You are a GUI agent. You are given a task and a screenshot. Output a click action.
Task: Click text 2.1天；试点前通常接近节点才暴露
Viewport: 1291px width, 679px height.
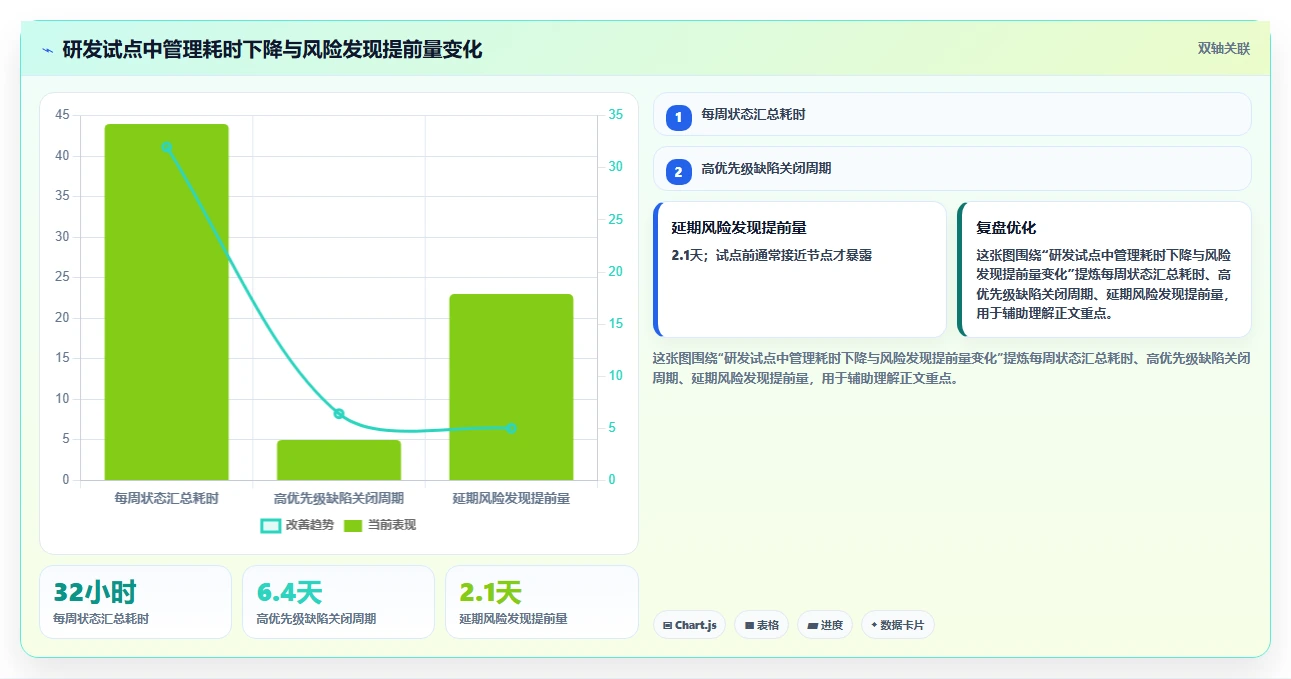pyautogui.click(x=772, y=255)
